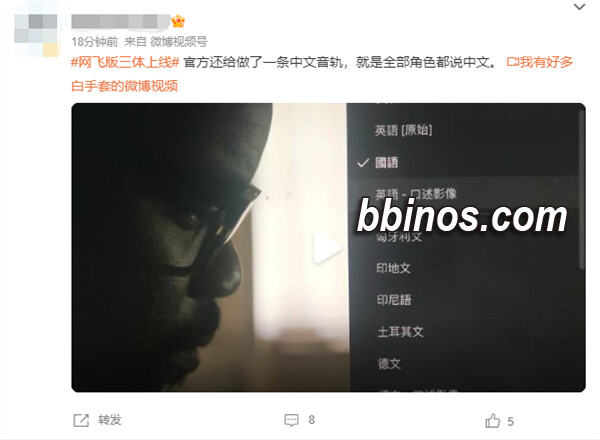Open the #网飞版三体上线# hashtag
Image resolution: width=600 pixels, height=440 pixels.
click(125, 62)
